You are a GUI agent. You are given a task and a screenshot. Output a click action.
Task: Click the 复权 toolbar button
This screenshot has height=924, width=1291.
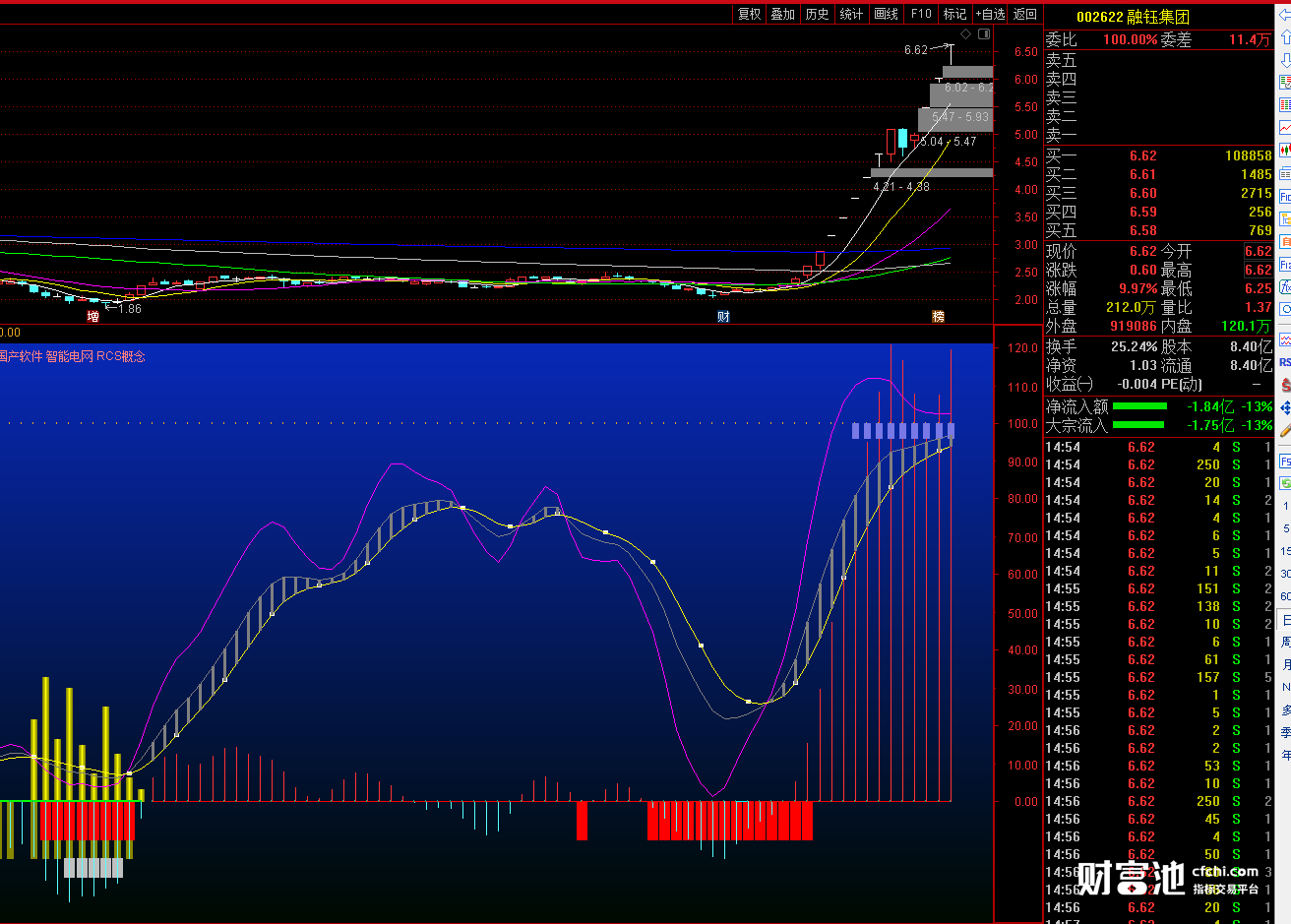tap(749, 14)
